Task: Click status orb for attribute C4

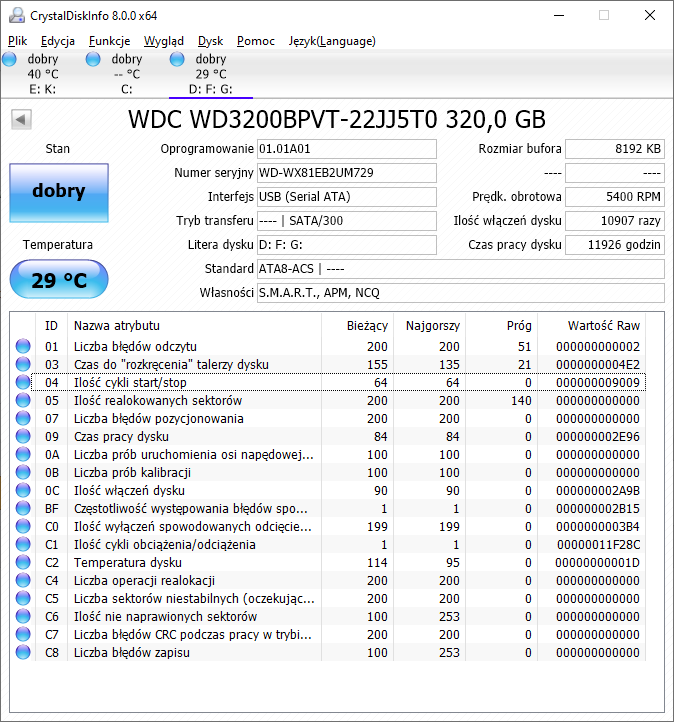Action: [x=23, y=580]
